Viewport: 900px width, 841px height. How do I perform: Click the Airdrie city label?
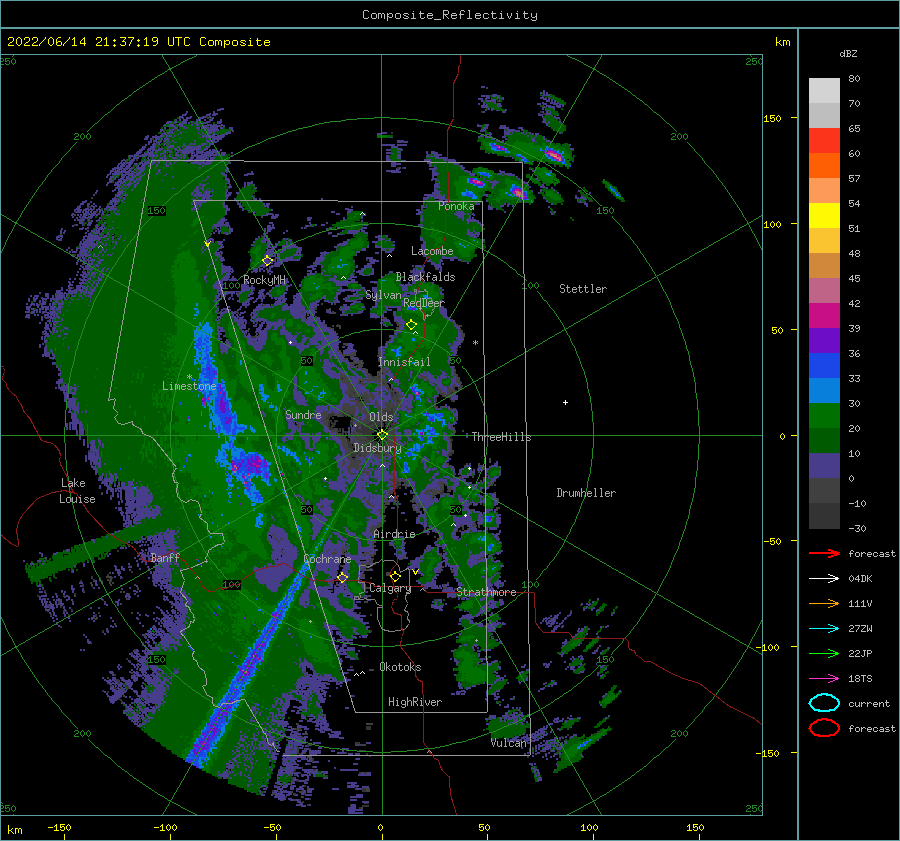click(x=394, y=534)
